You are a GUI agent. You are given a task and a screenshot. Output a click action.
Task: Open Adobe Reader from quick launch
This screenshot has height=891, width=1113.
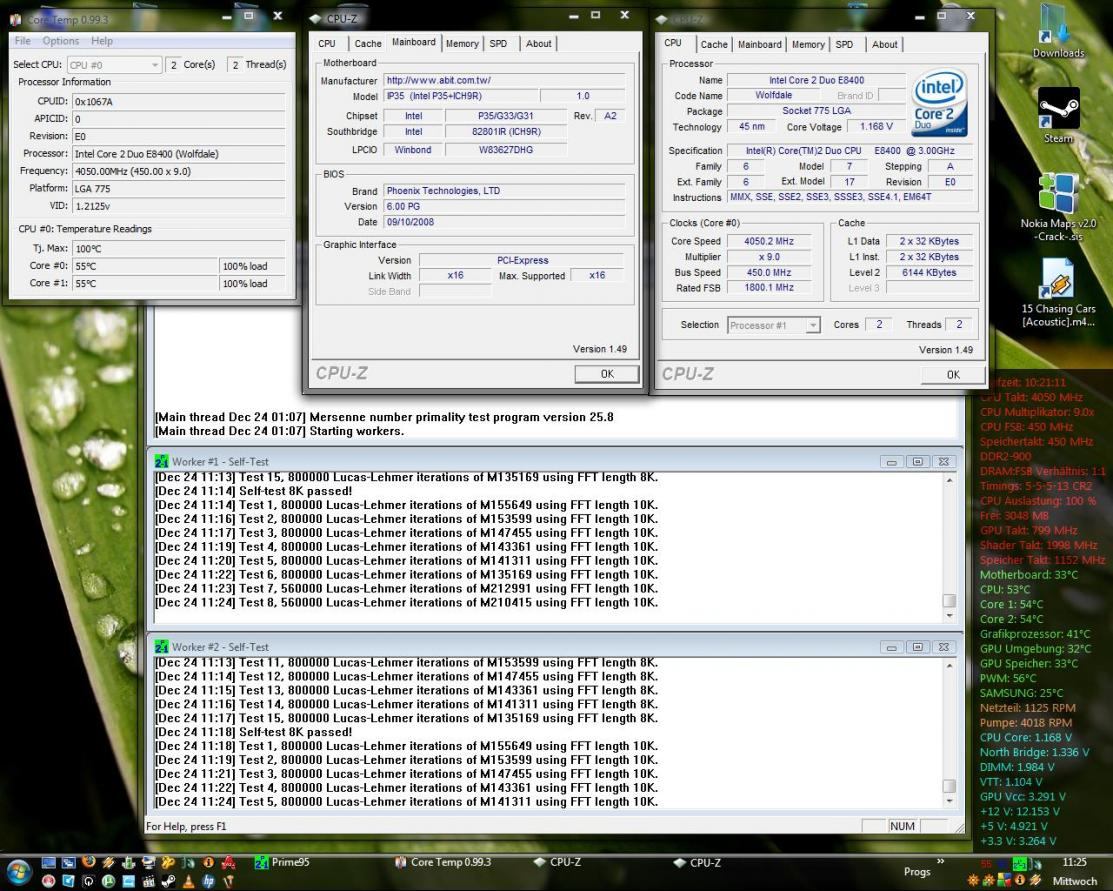[x=228, y=863]
